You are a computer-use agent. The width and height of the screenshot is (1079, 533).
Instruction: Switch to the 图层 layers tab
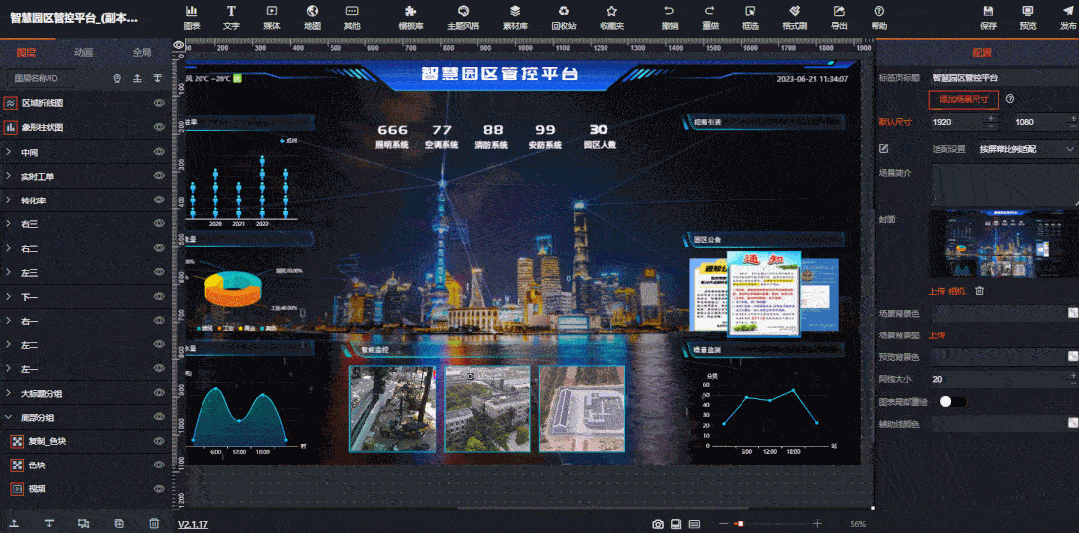click(26, 52)
